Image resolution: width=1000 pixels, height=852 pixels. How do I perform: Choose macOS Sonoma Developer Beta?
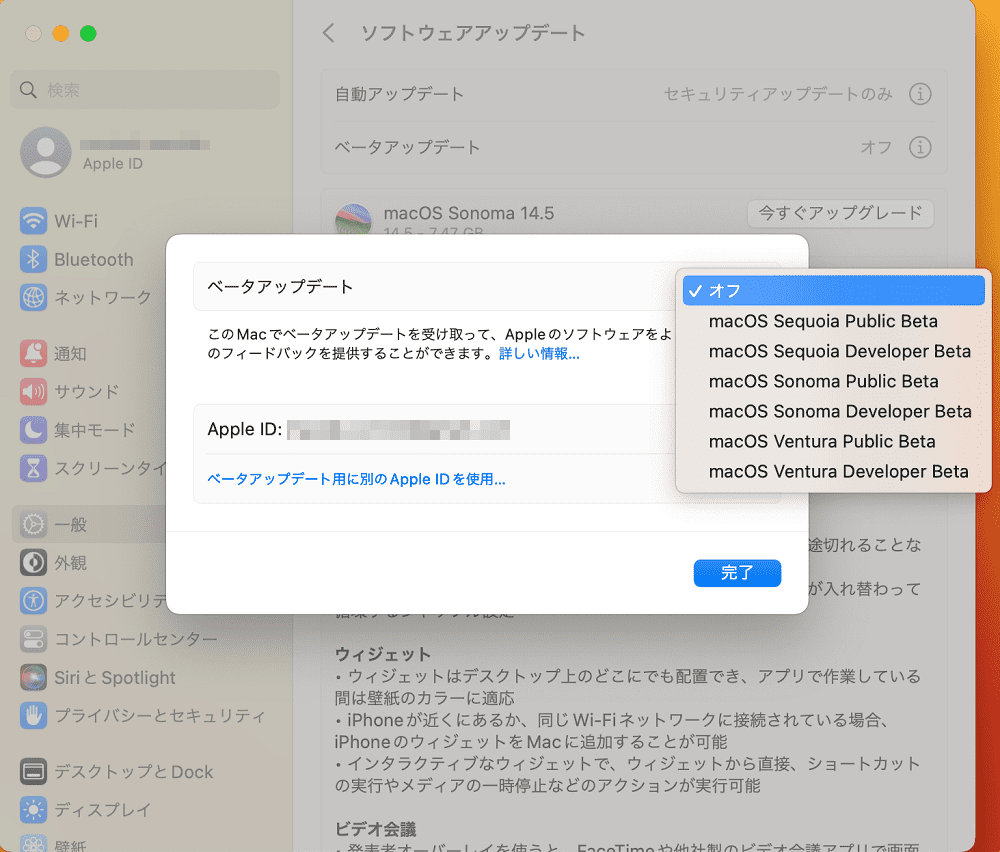(x=840, y=411)
